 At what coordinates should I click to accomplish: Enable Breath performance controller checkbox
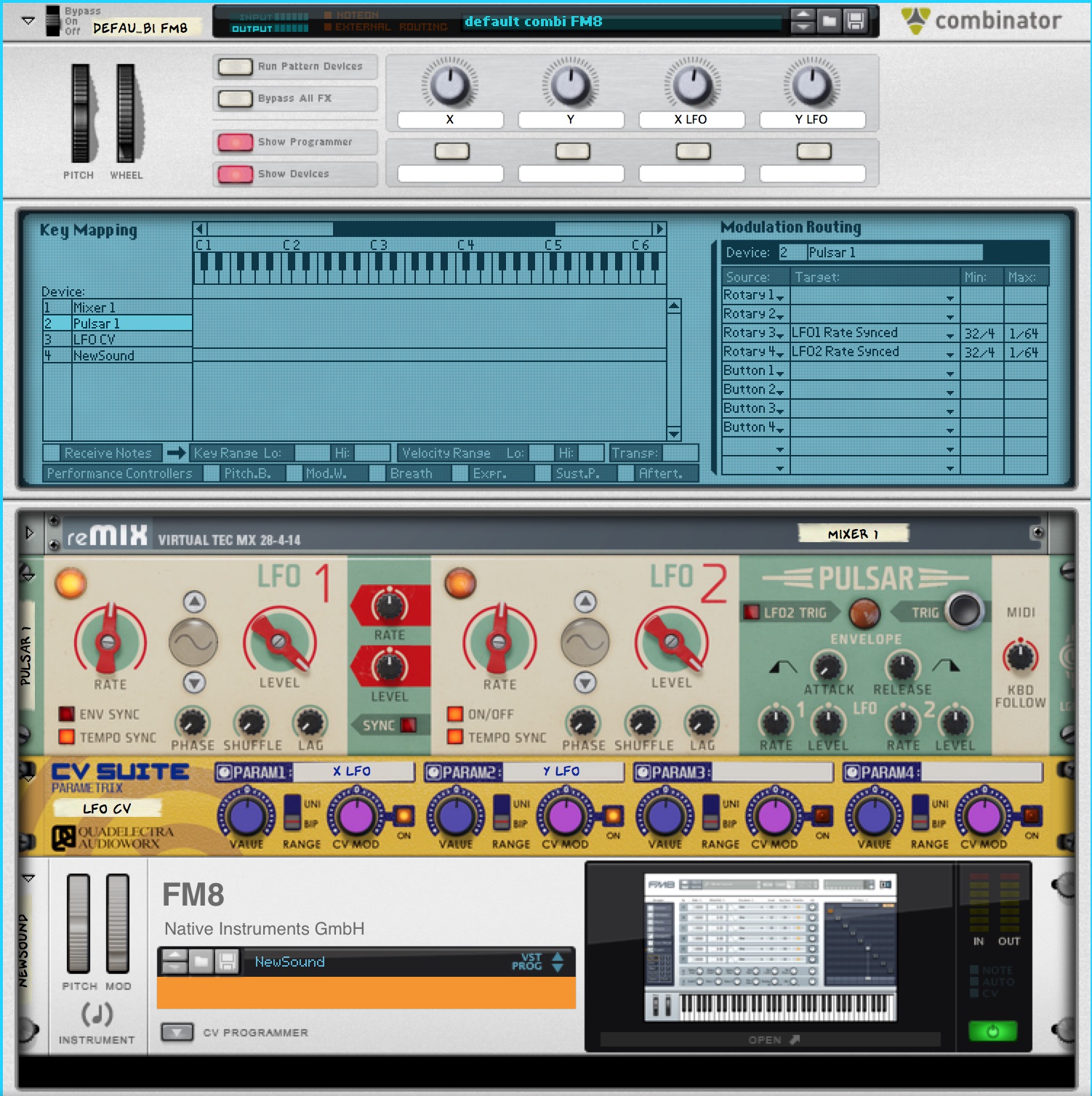pyautogui.click(x=377, y=473)
